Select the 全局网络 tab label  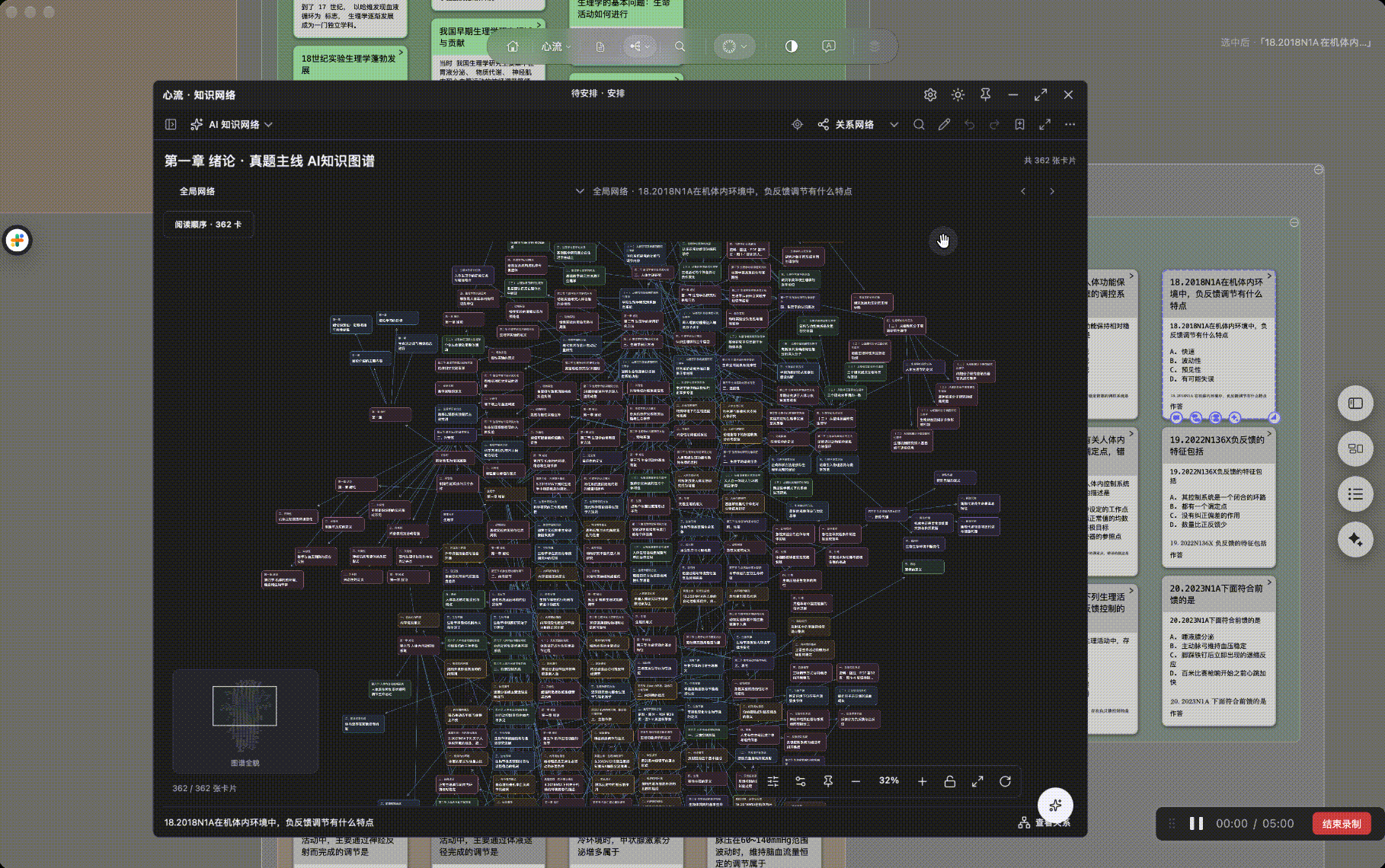pos(197,191)
